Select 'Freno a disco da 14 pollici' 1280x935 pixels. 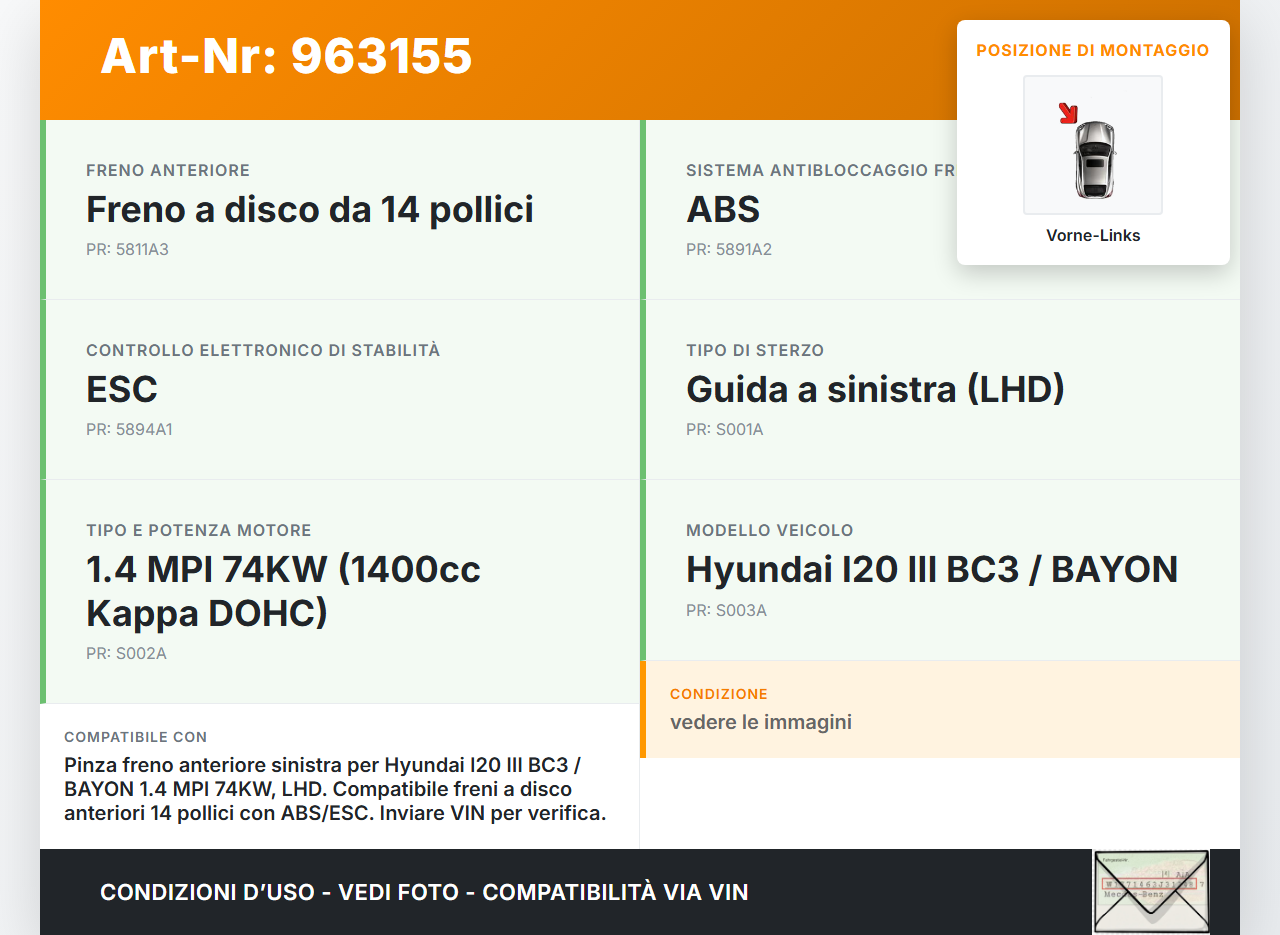[x=310, y=209]
